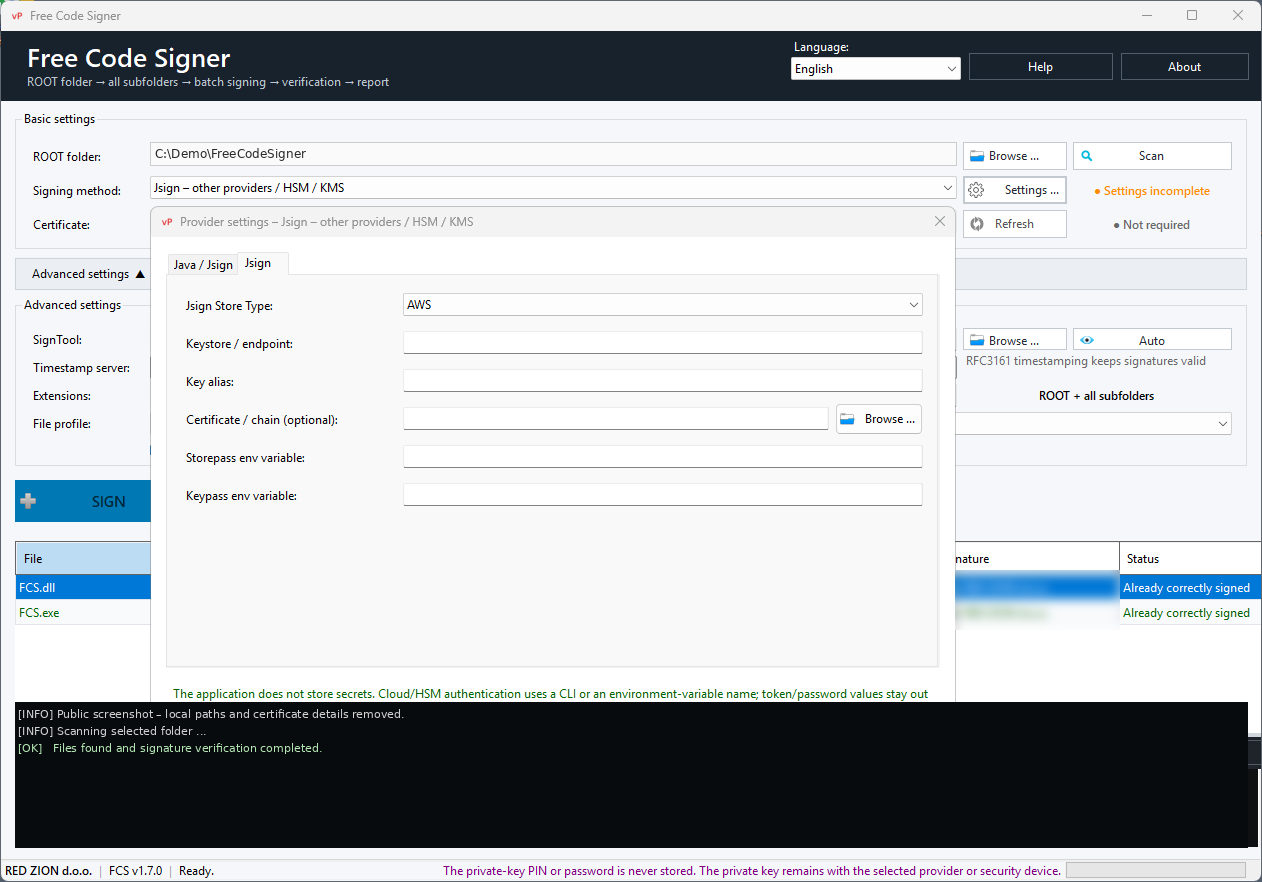Click the Ready status bar text
The height and width of the screenshot is (882, 1262).
(196, 871)
